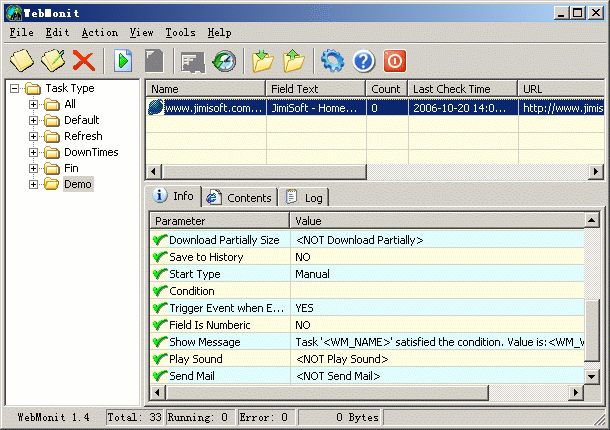Screen dimensions: 610x430
Task: Open the Tools menu
Action: tap(180, 32)
